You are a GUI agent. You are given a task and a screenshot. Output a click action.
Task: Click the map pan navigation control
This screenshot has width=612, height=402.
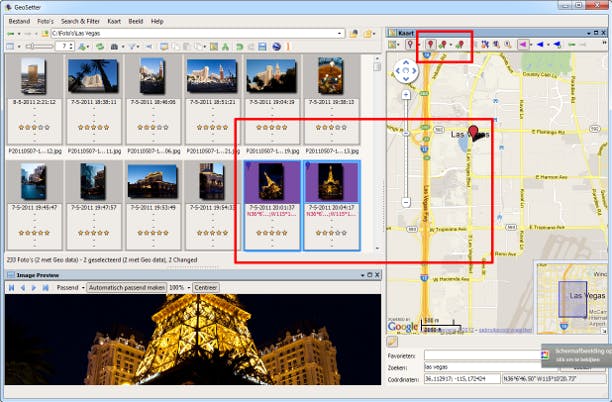pyautogui.click(x=406, y=71)
